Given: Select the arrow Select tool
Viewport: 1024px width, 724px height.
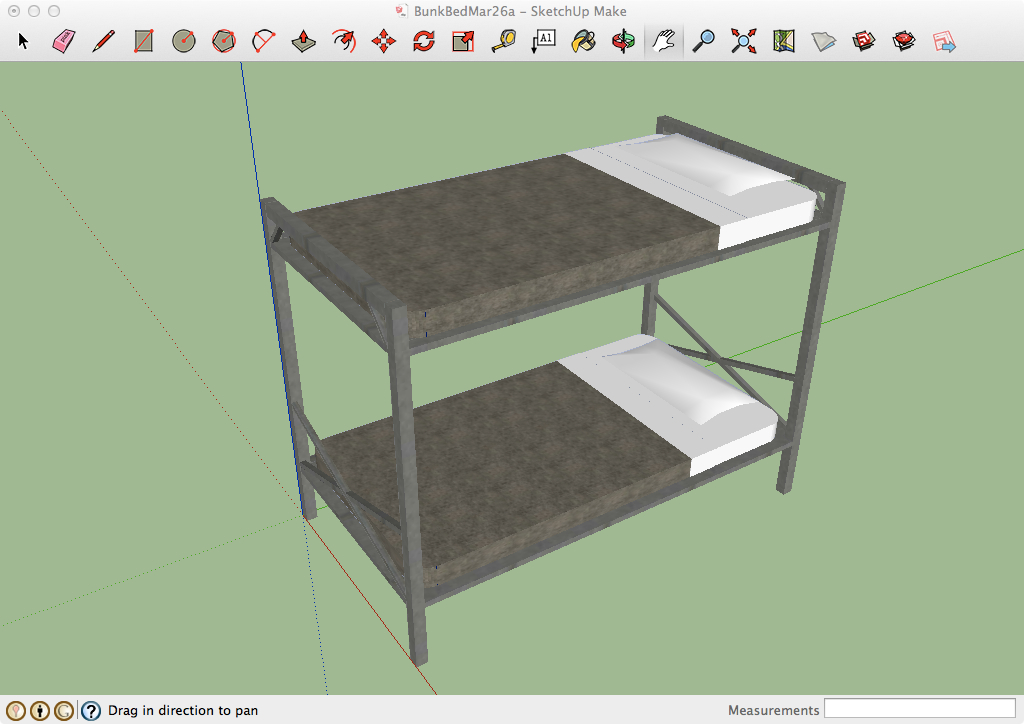Looking at the screenshot, I should pyautogui.click(x=24, y=41).
